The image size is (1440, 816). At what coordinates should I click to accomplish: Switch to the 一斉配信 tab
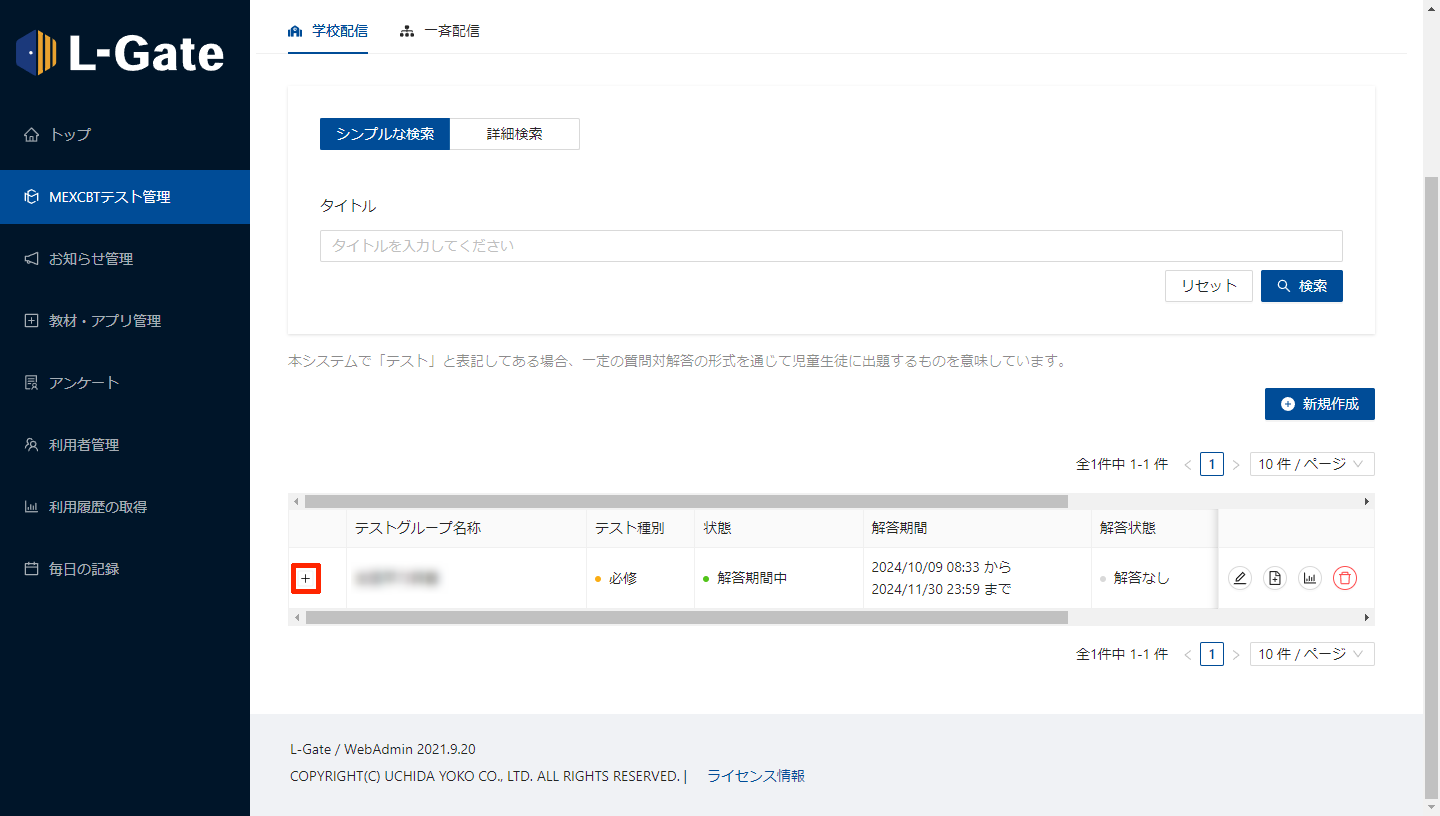(440, 31)
